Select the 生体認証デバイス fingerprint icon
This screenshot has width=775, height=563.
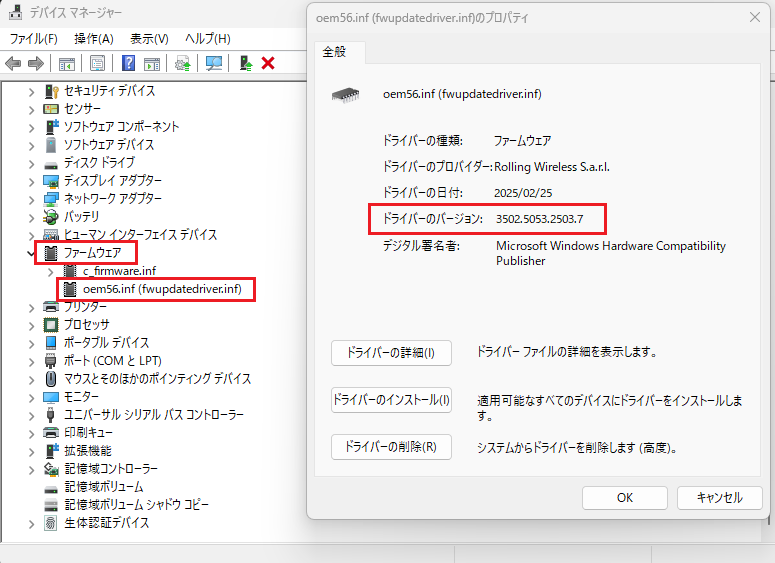(x=50, y=522)
